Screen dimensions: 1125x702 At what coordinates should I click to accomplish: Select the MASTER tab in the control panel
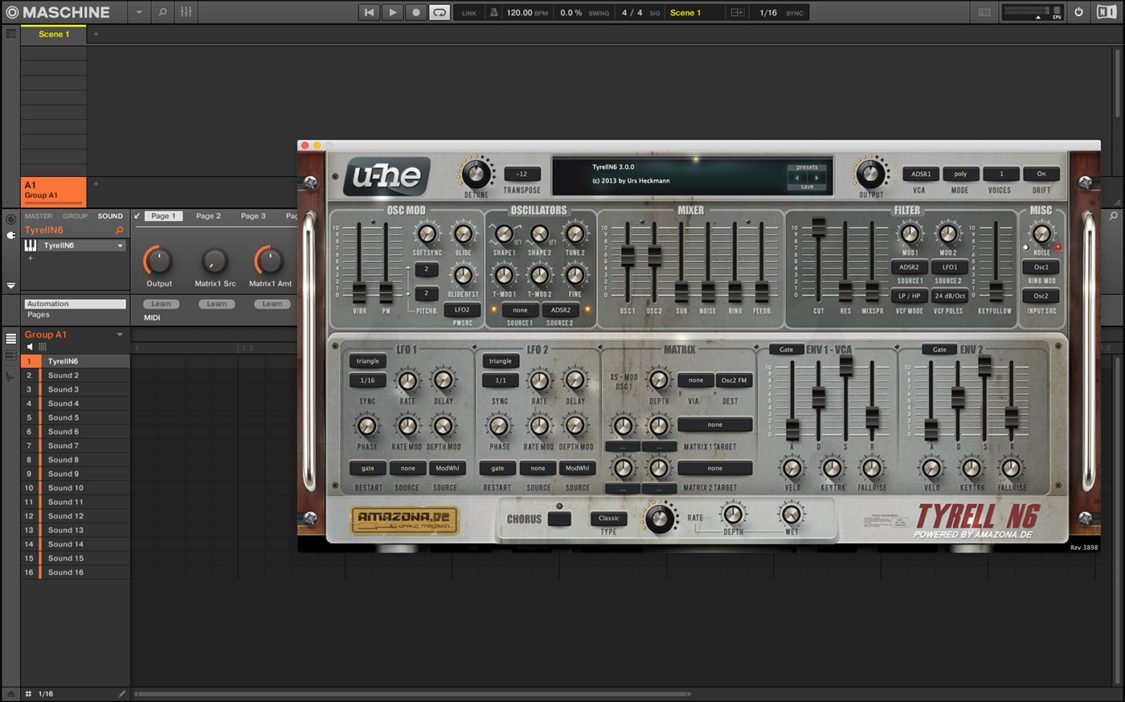[x=38, y=215]
